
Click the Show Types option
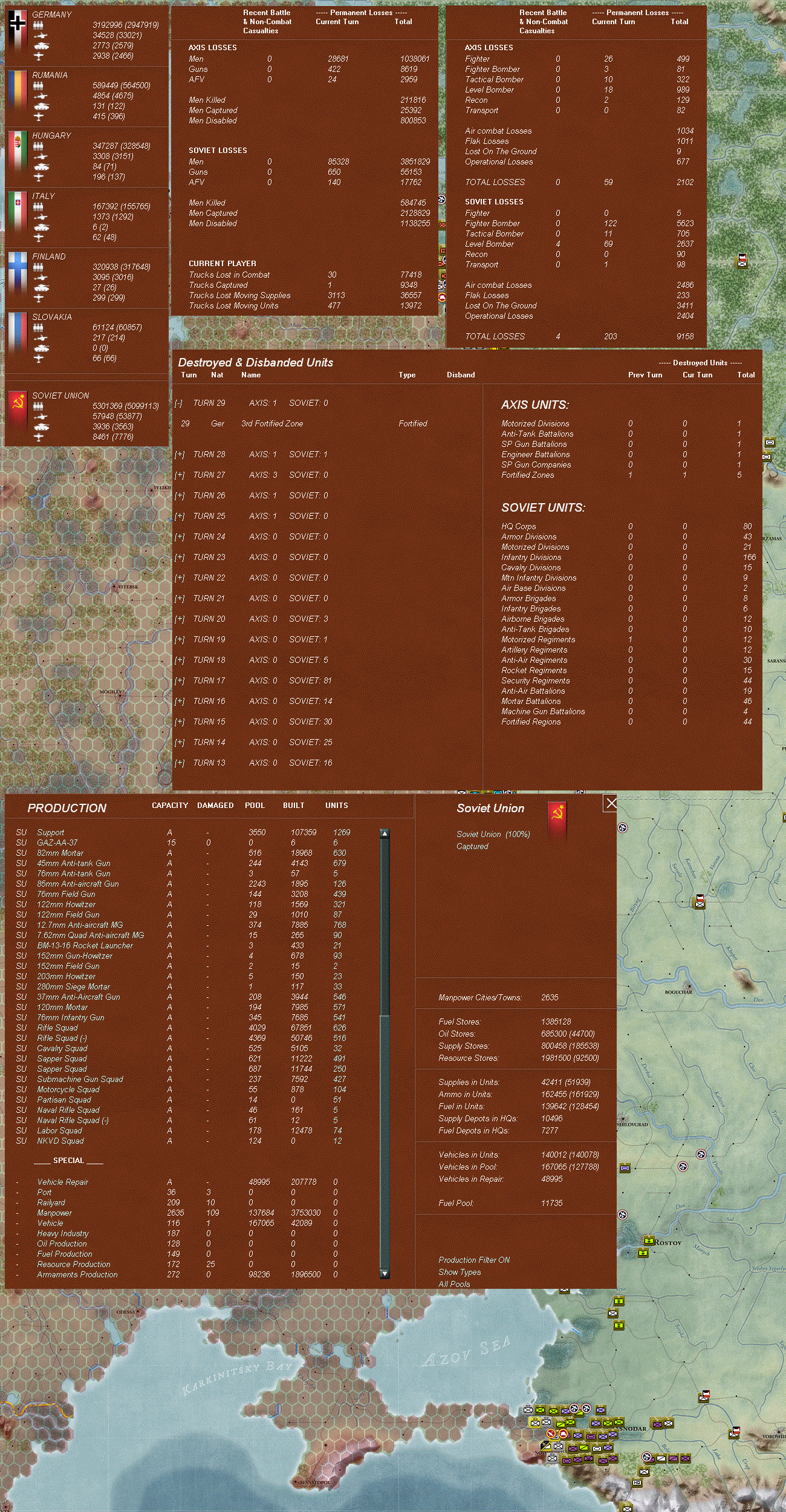[460, 1272]
